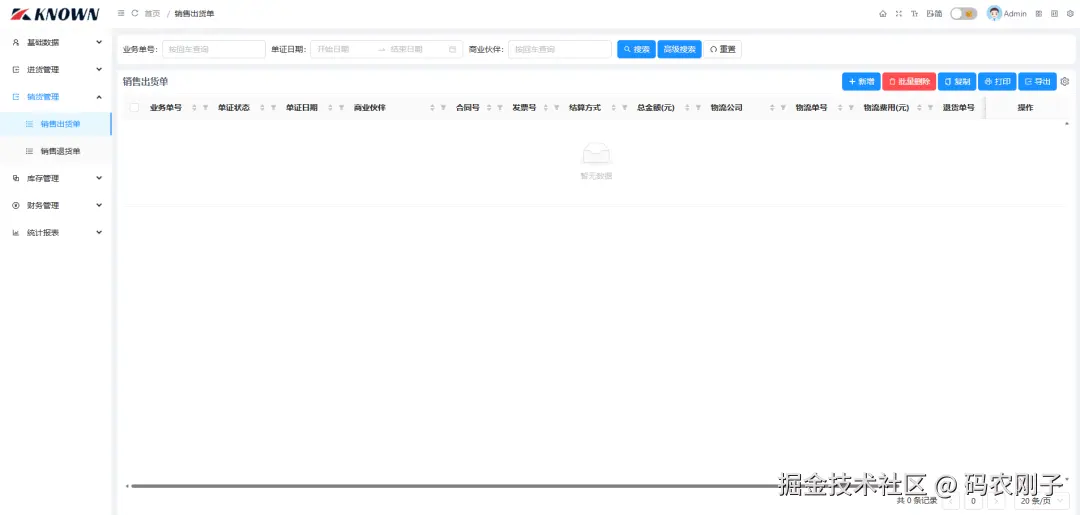Go to home via the house icon
The image size is (1080, 515).
tap(883, 14)
